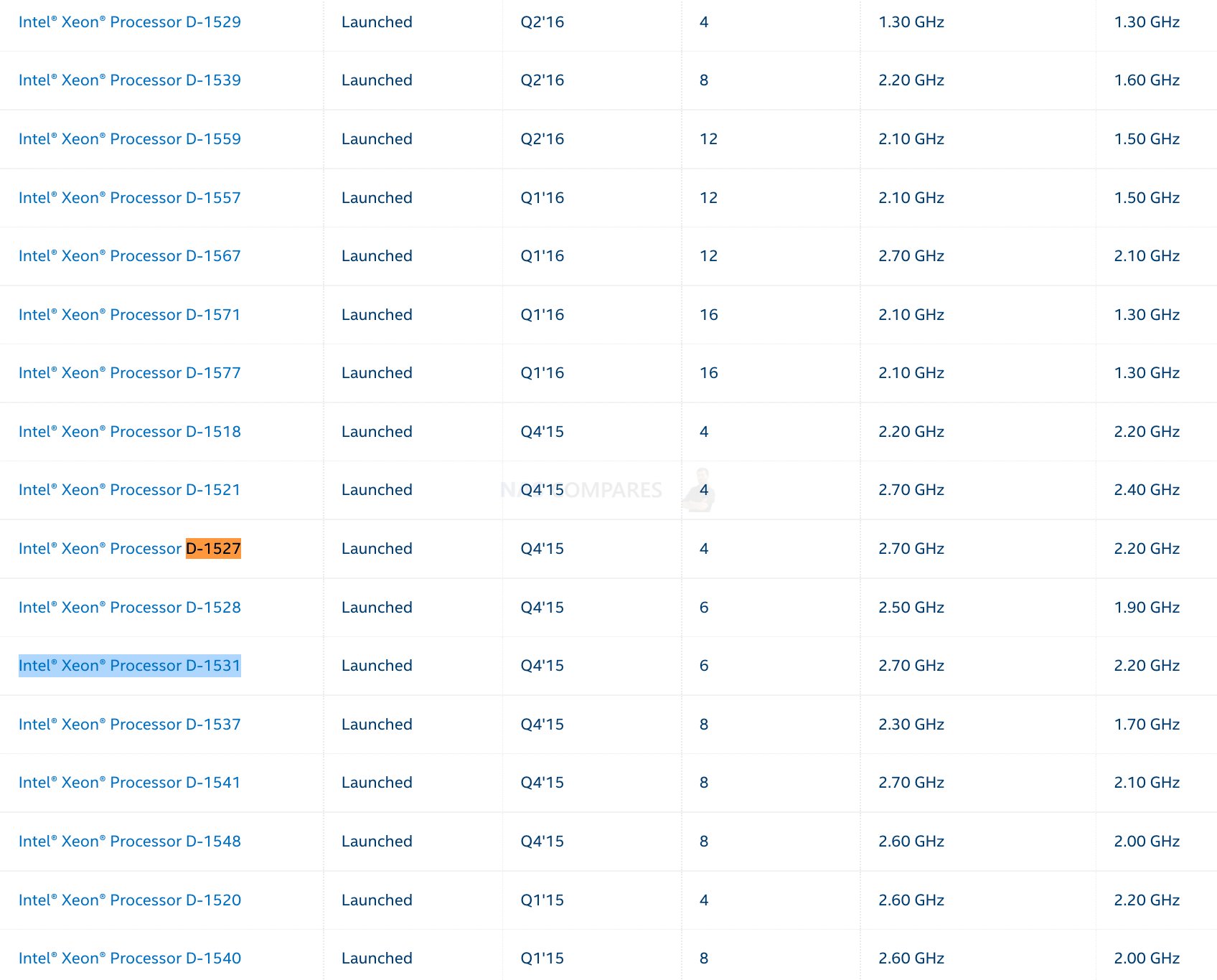The image size is (1217, 980).
Task: Open the Intel Xeon Processor D-1520 link
Action: tap(130, 900)
